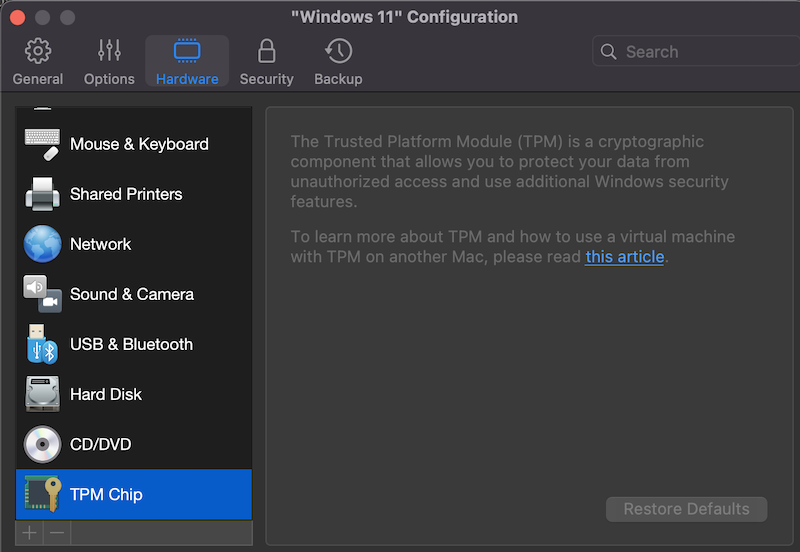Go to the Security tab

point(266,62)
